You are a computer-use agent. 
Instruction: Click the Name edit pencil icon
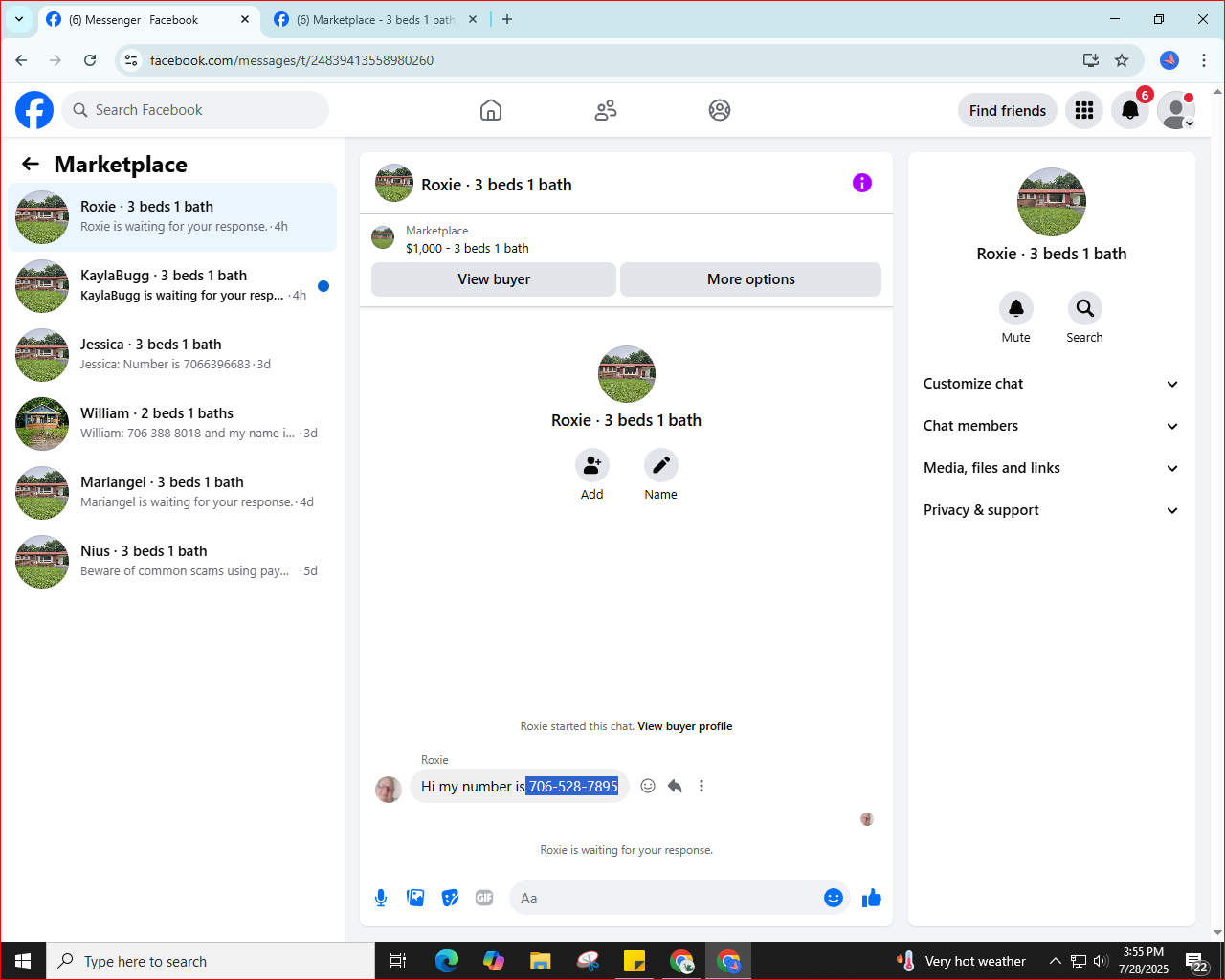pos(660,465)
